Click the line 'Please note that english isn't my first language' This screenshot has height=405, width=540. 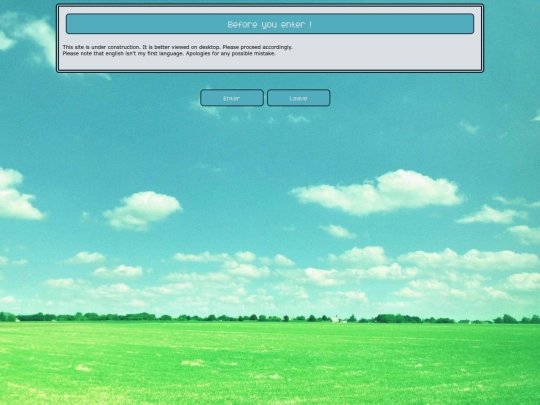tap(123, 54)
